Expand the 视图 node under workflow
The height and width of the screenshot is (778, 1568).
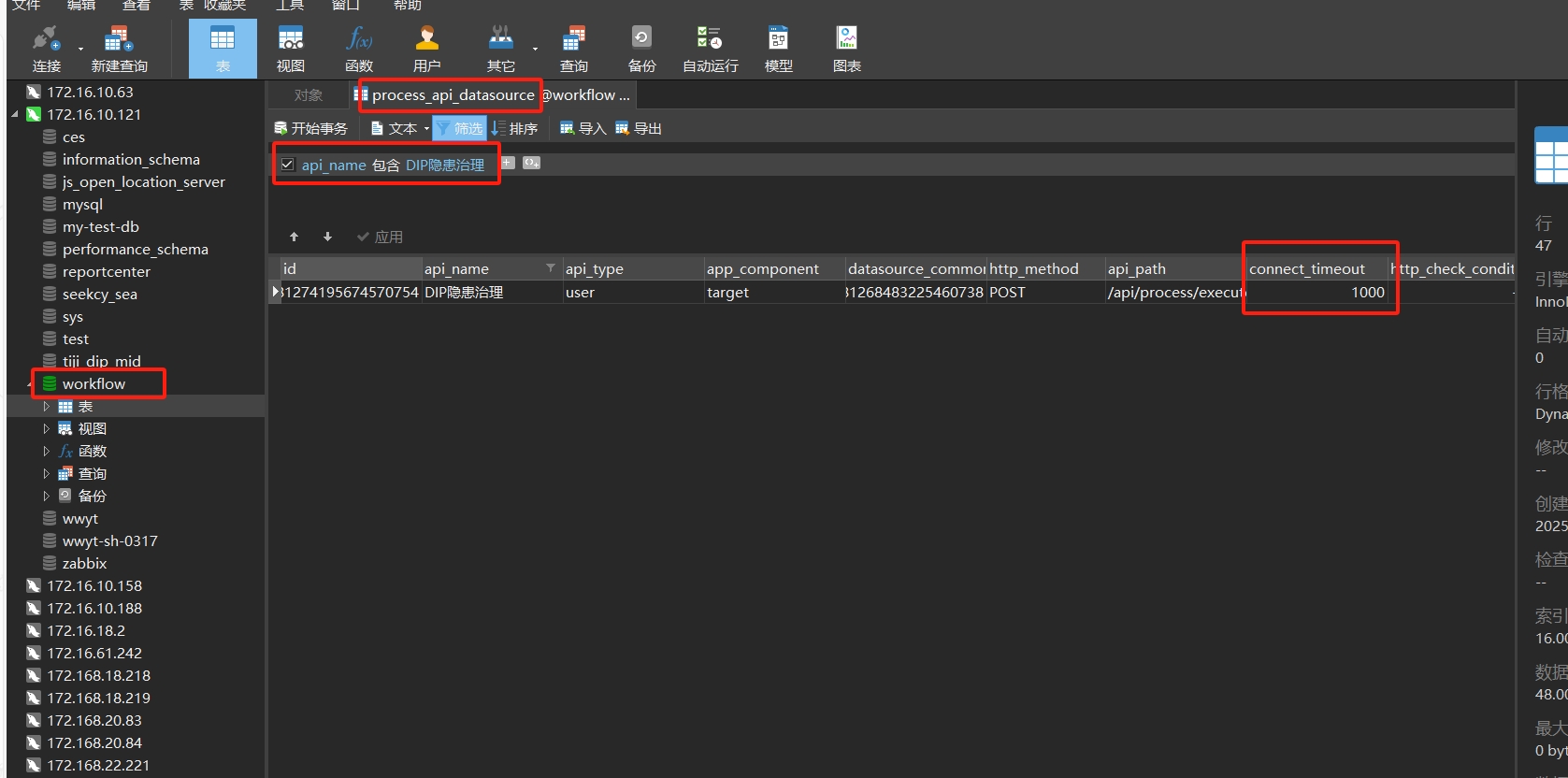tap(47, 428)
